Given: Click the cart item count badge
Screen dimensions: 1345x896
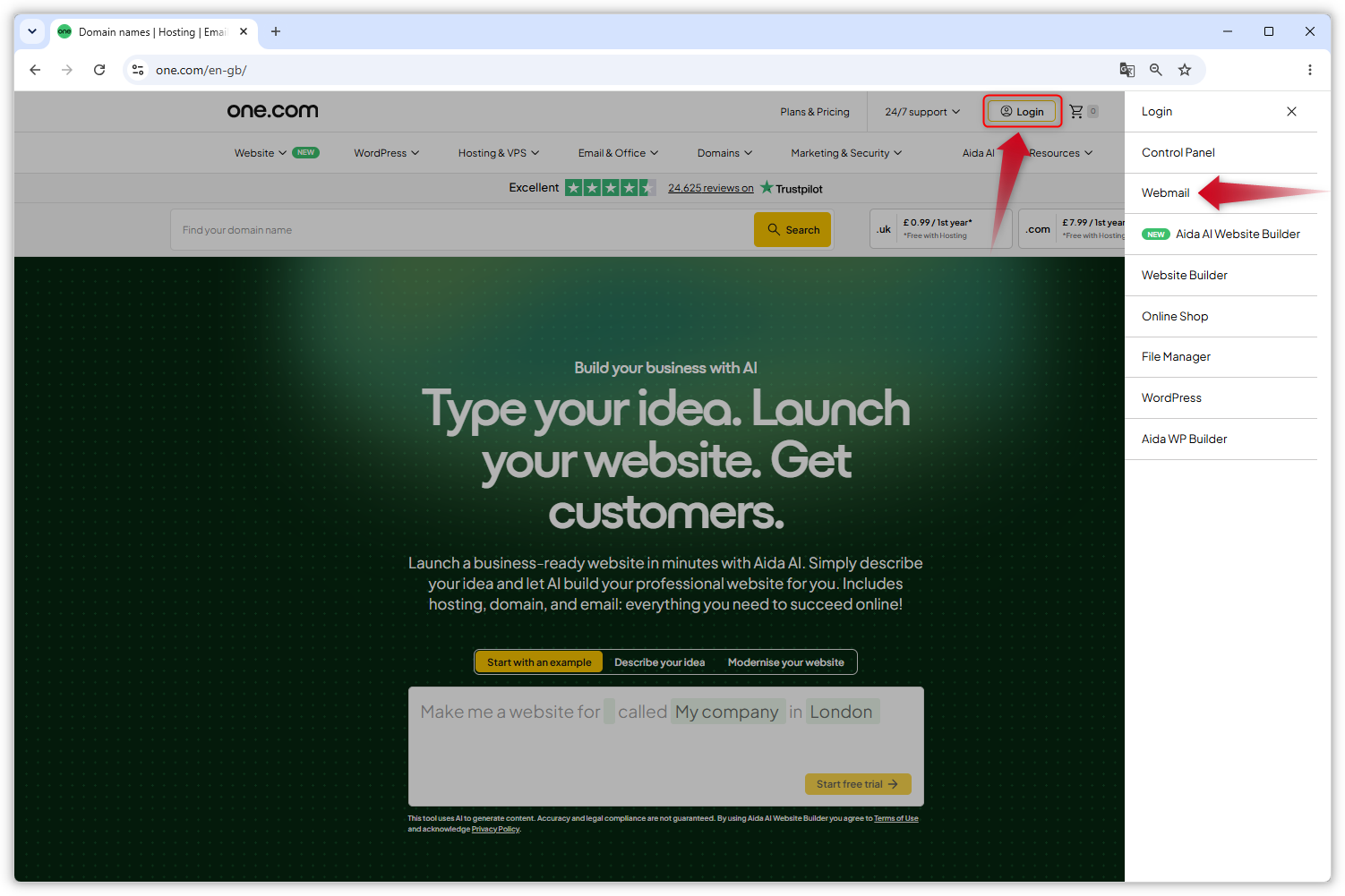Looking at the screenshot, I should pyautogui.click(x=1092, y=112).
